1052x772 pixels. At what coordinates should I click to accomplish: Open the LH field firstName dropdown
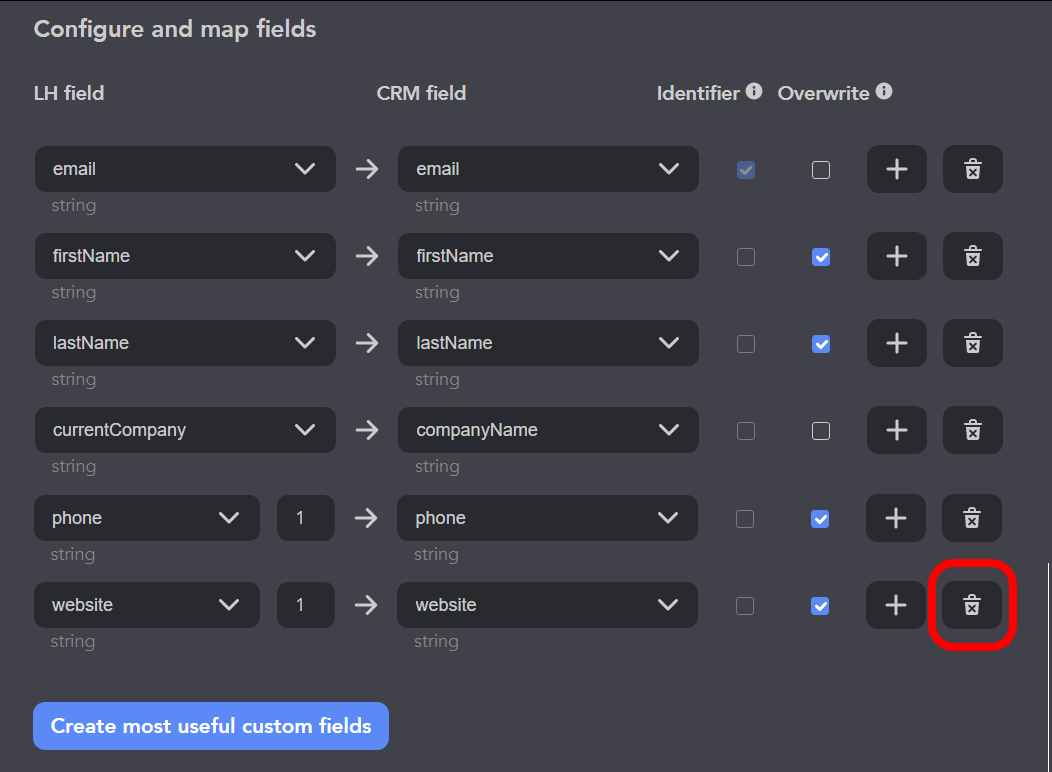[x=185, y=256]
